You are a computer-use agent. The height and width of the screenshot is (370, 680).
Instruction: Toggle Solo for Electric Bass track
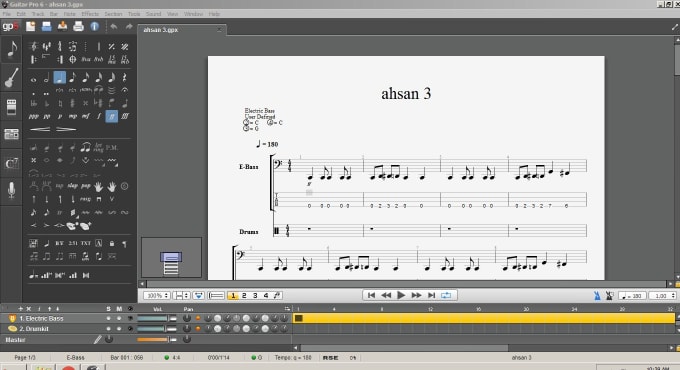(108, 318)
